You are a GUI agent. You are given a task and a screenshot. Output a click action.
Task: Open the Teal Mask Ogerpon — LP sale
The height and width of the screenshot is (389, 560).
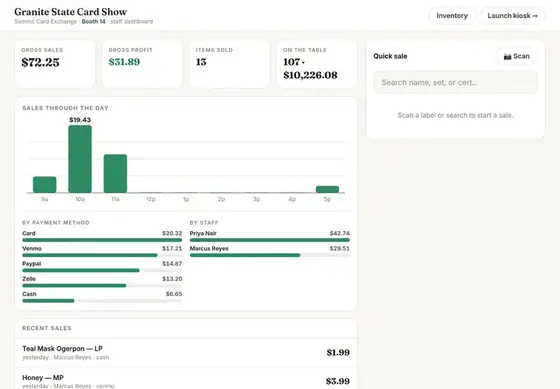[186, 353]
